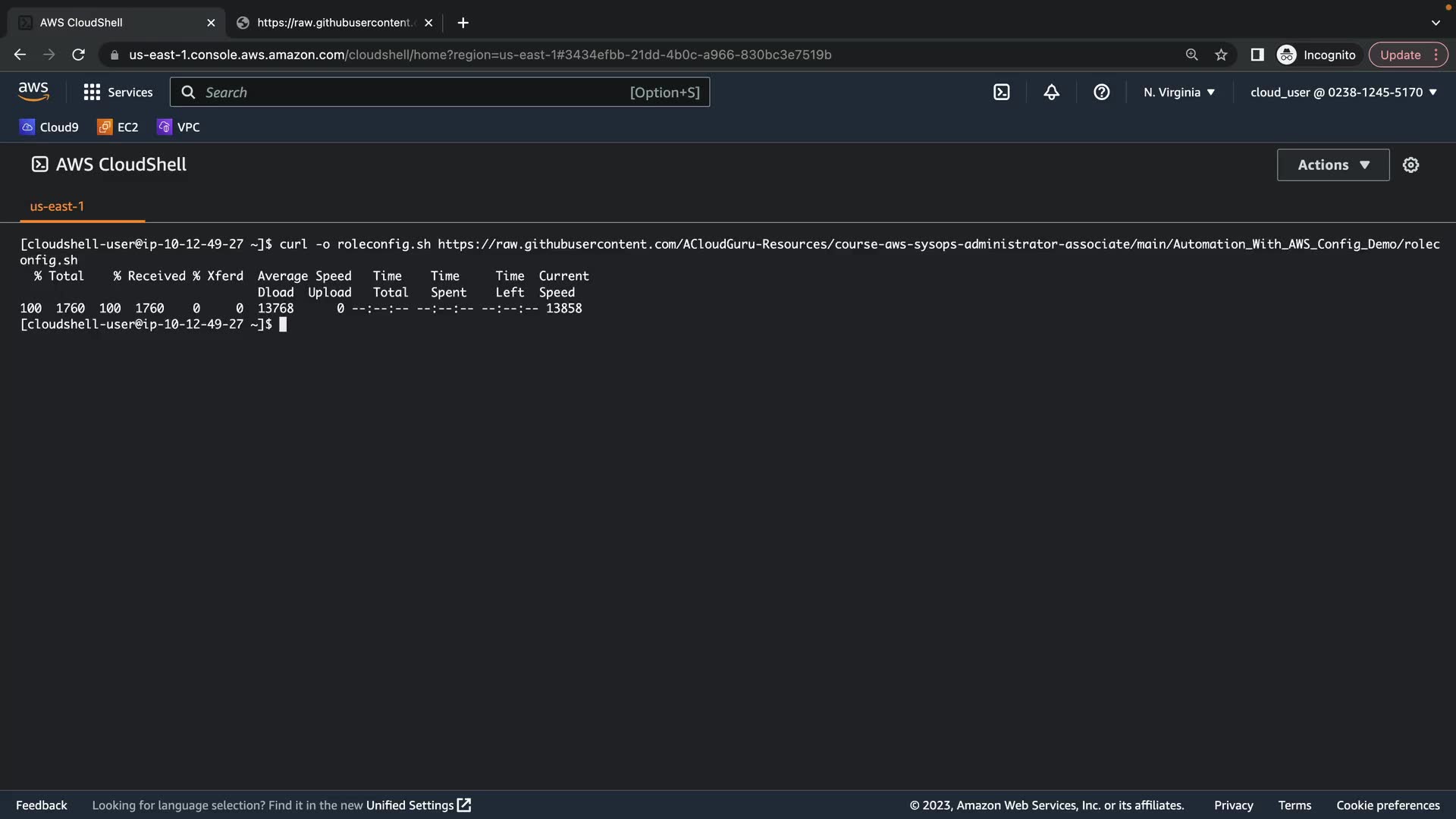Open the browser zoom magnifier icon
This screenshot has height=819, width=1456.
[1191, 55]
